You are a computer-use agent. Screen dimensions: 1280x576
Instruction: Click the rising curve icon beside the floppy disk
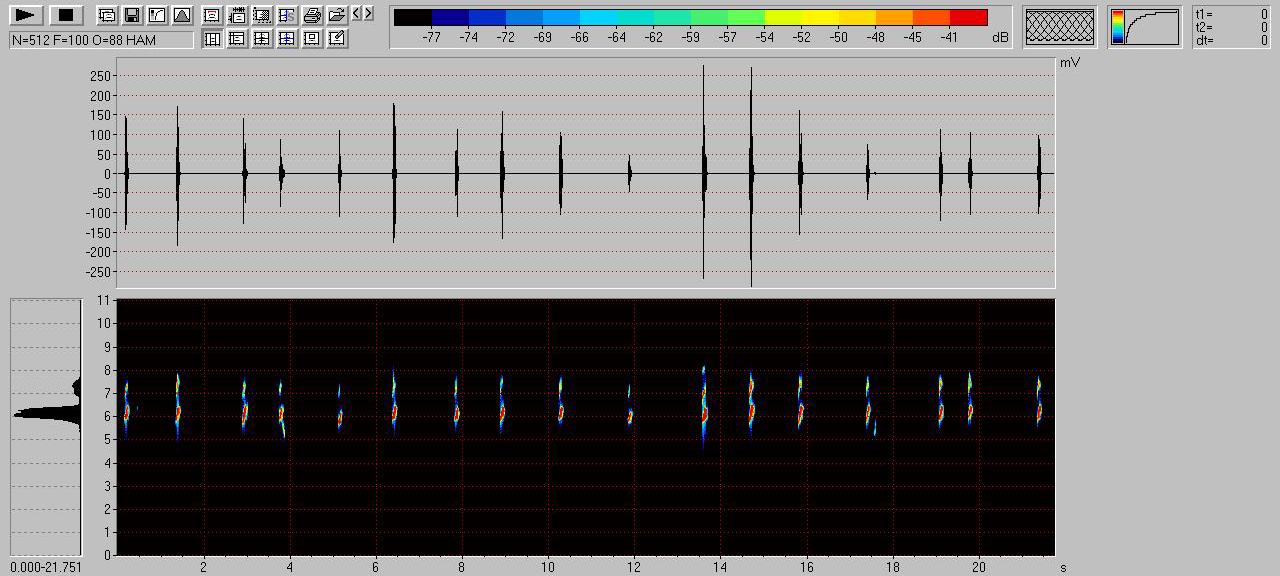157,15
